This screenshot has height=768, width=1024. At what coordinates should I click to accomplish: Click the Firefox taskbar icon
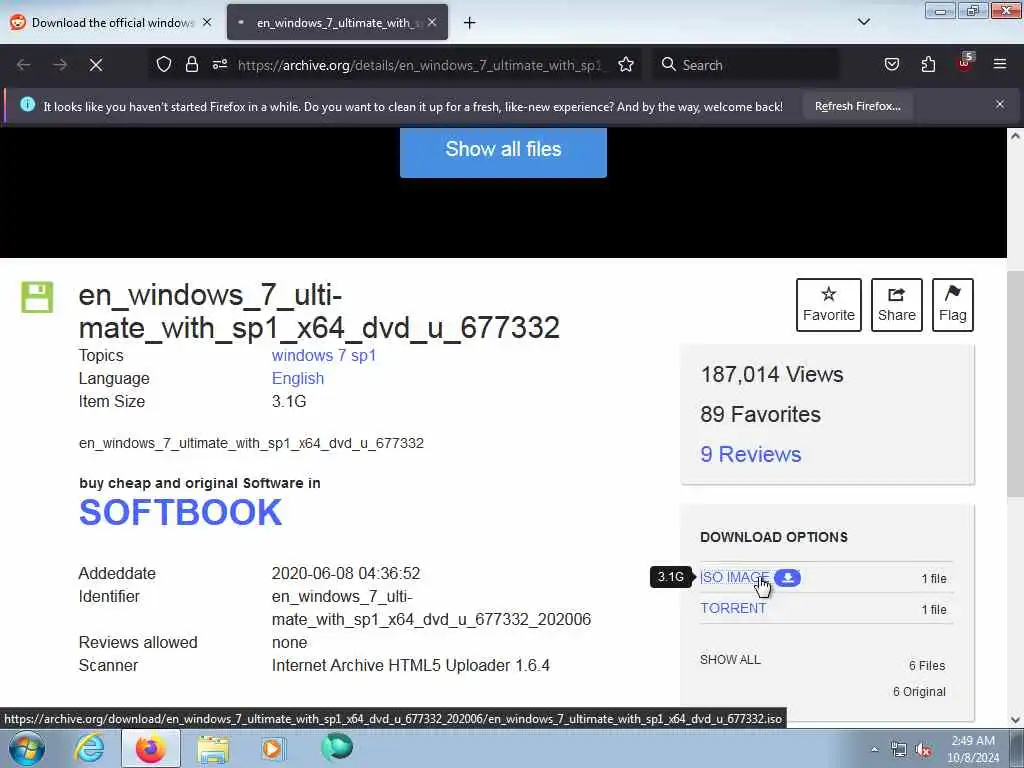point(151,748)
